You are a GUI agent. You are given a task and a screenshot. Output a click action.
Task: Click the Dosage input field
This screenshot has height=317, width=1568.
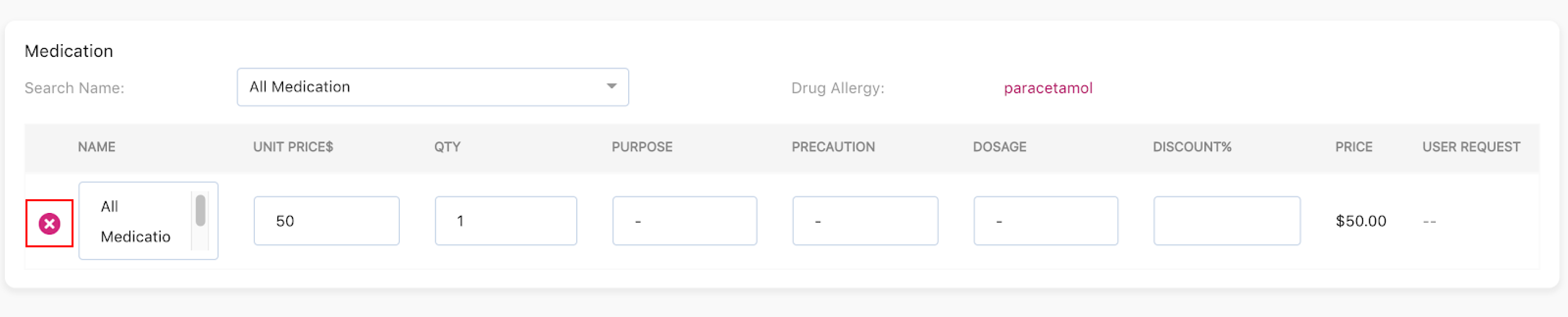(1046, 221)
